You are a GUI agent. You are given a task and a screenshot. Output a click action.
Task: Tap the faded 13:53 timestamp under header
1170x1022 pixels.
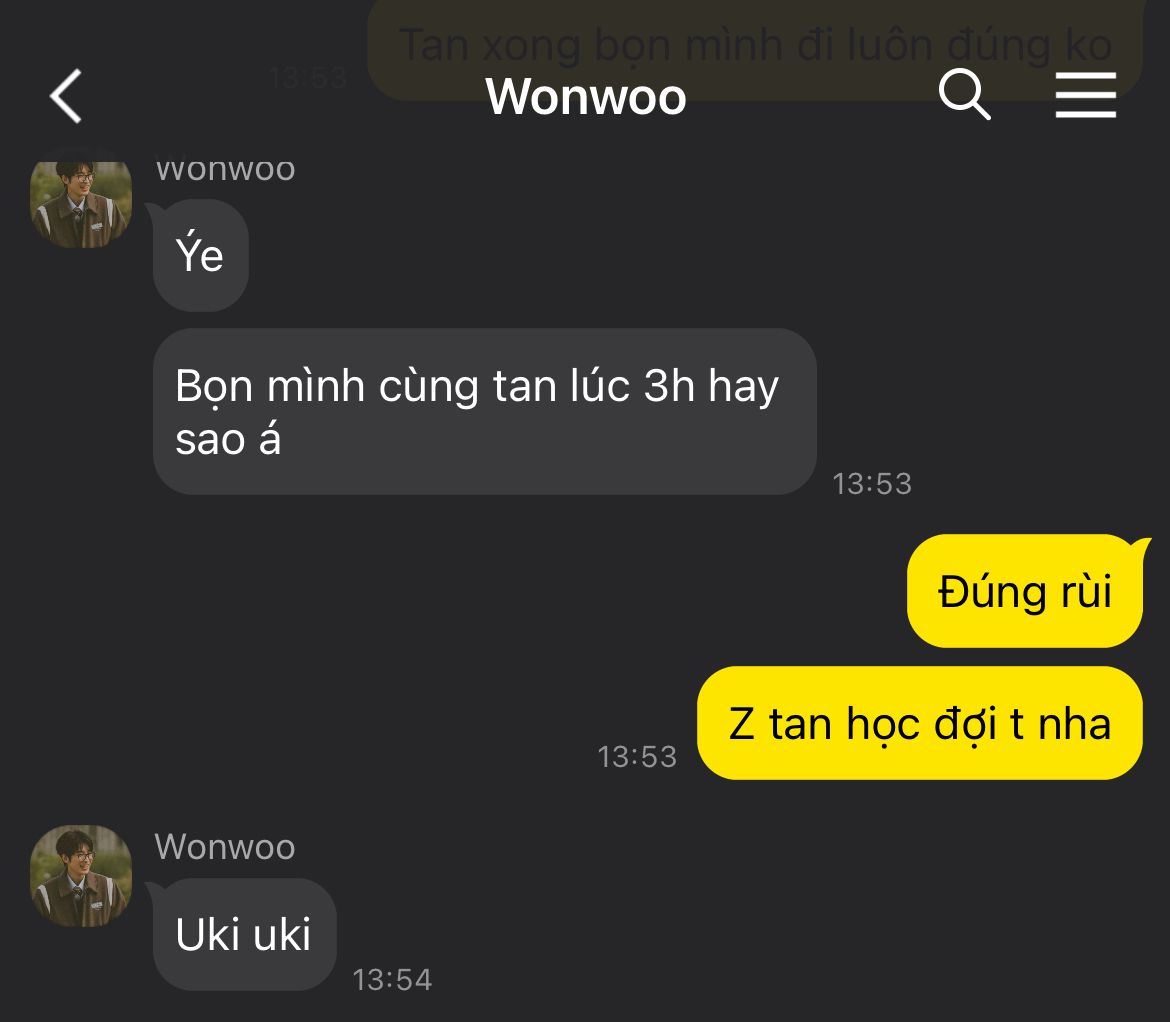coord(308,78)
